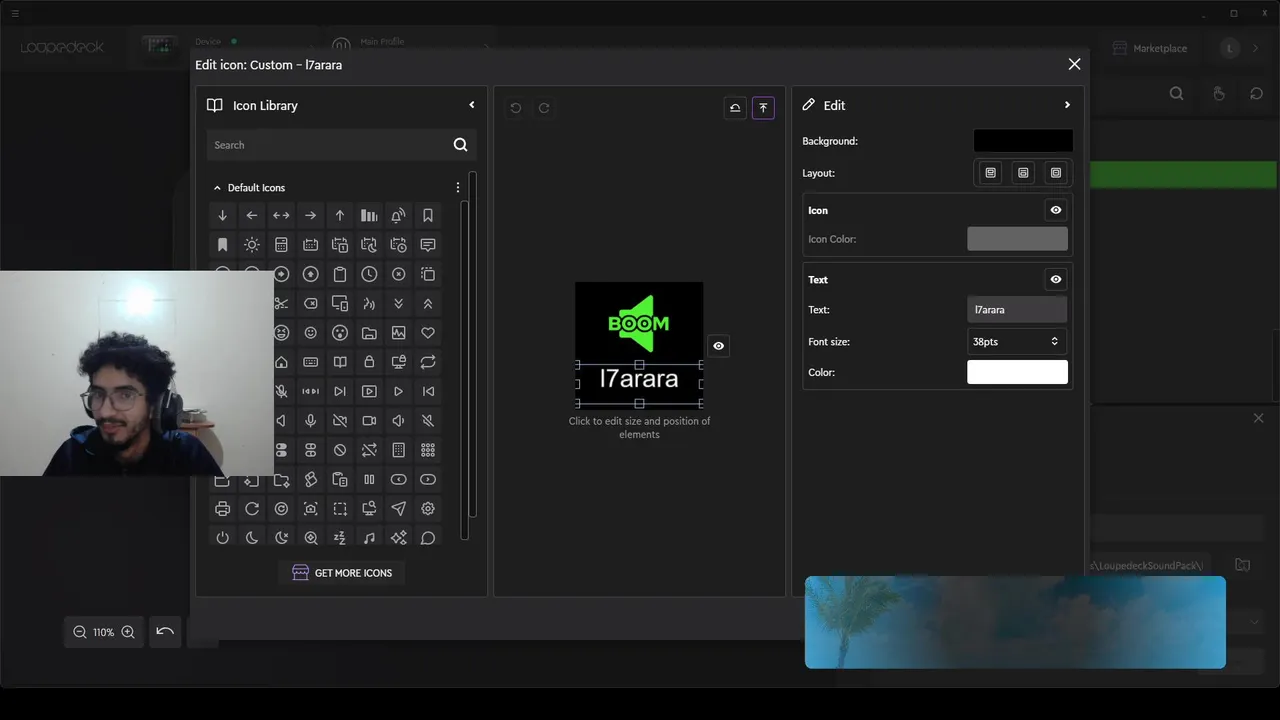
Task: Click the align-to-top button above canvas
Action: coord(763,108)
